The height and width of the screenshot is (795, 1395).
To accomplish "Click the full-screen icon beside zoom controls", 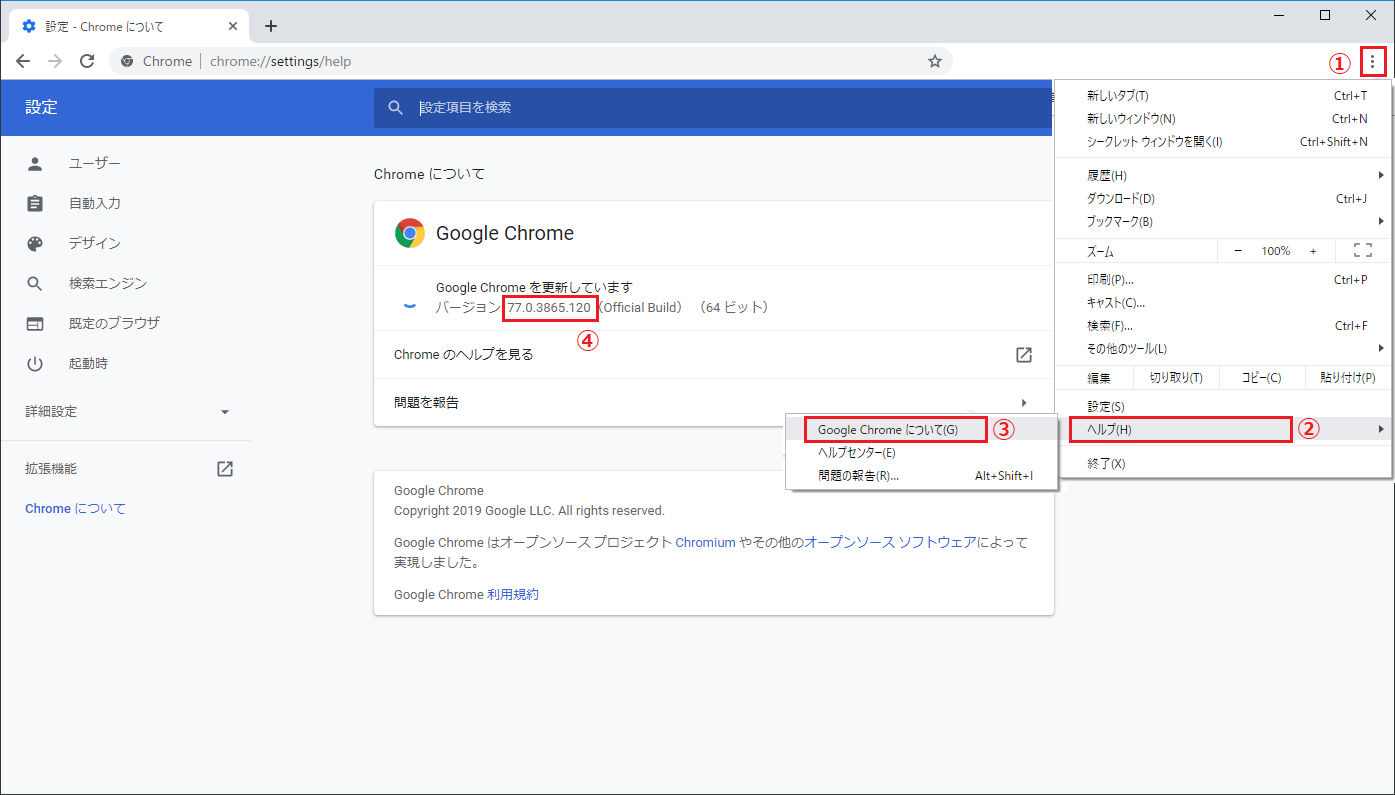I will click(1362, 250).
